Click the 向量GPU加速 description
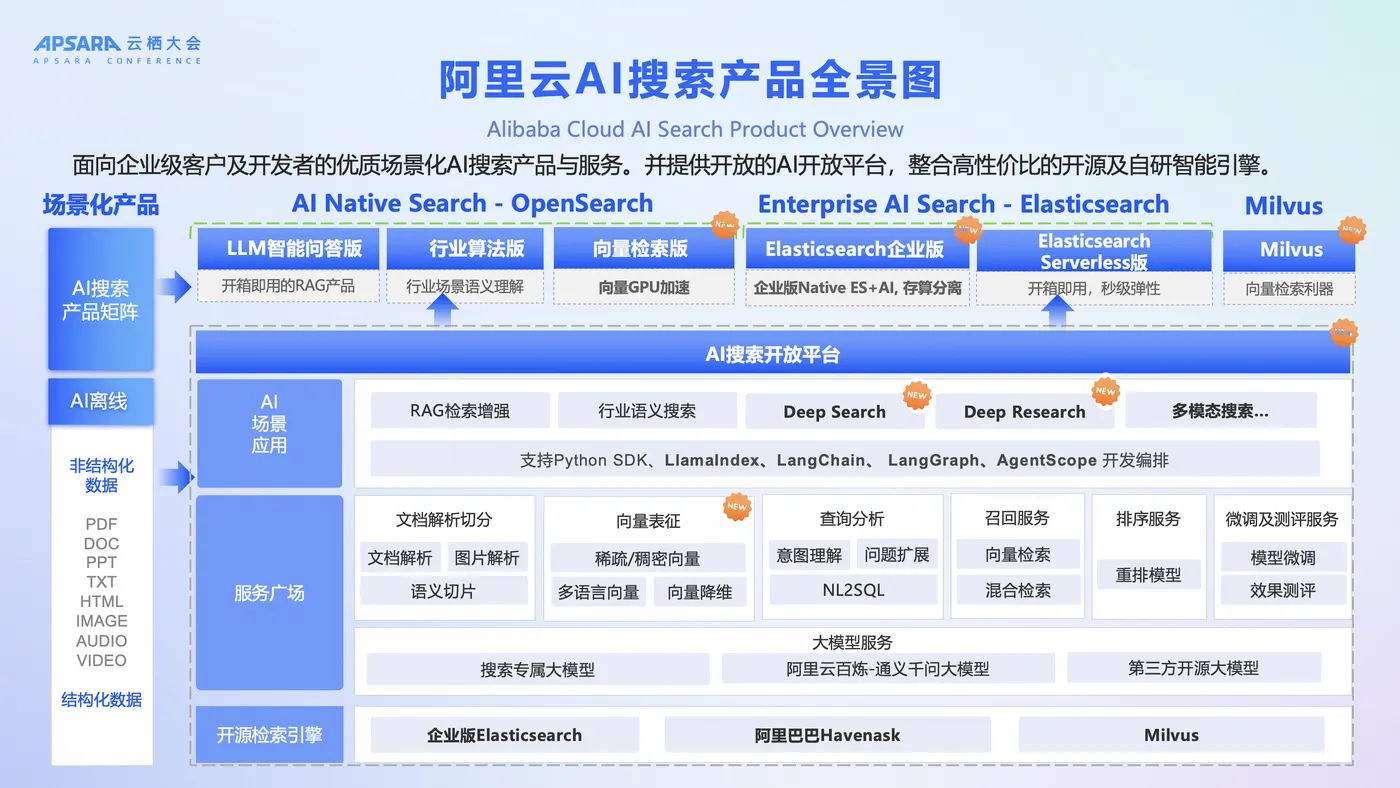The height and width of the screenshot is (788, 1400). point(644,287)
